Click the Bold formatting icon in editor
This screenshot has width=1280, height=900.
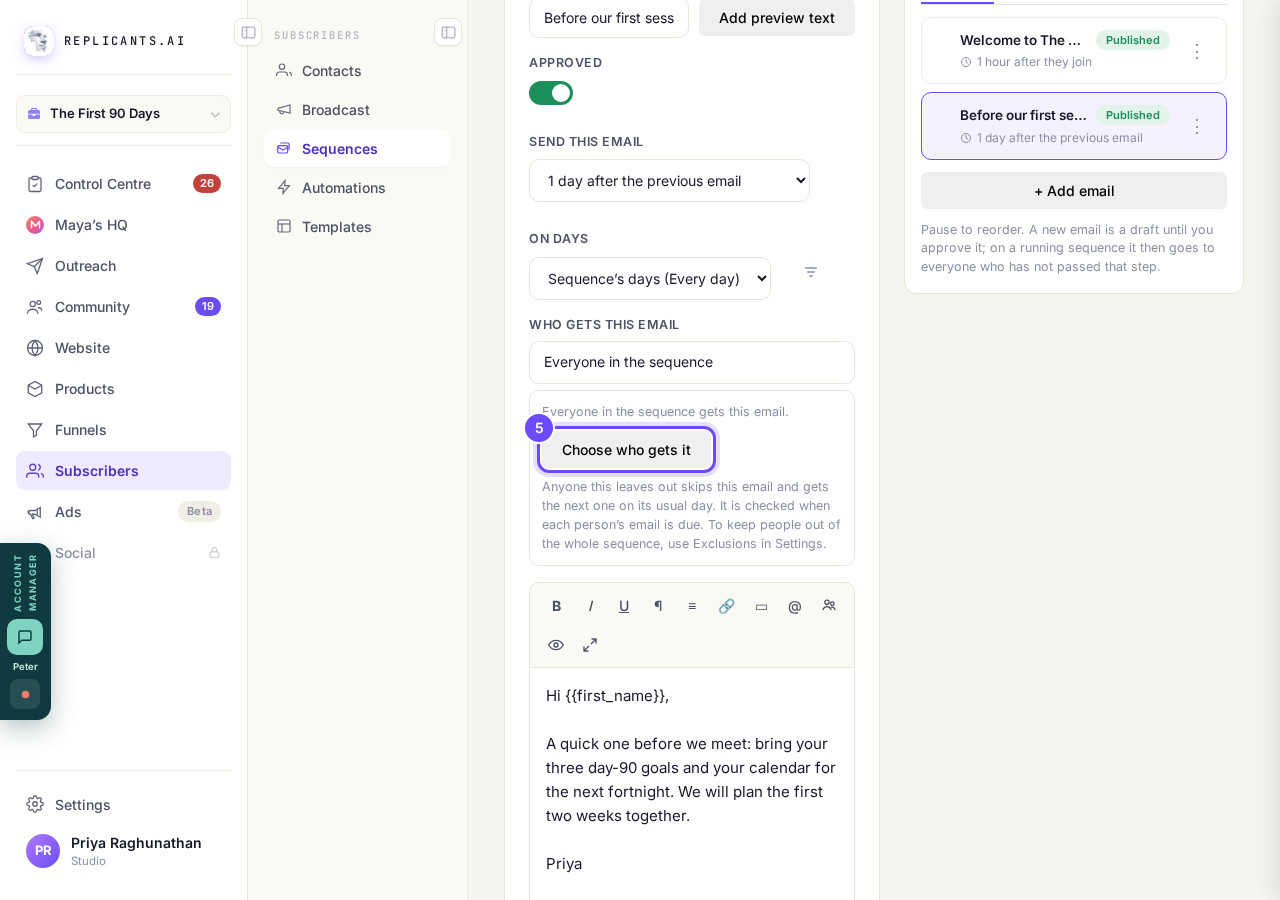coord(557,606)
